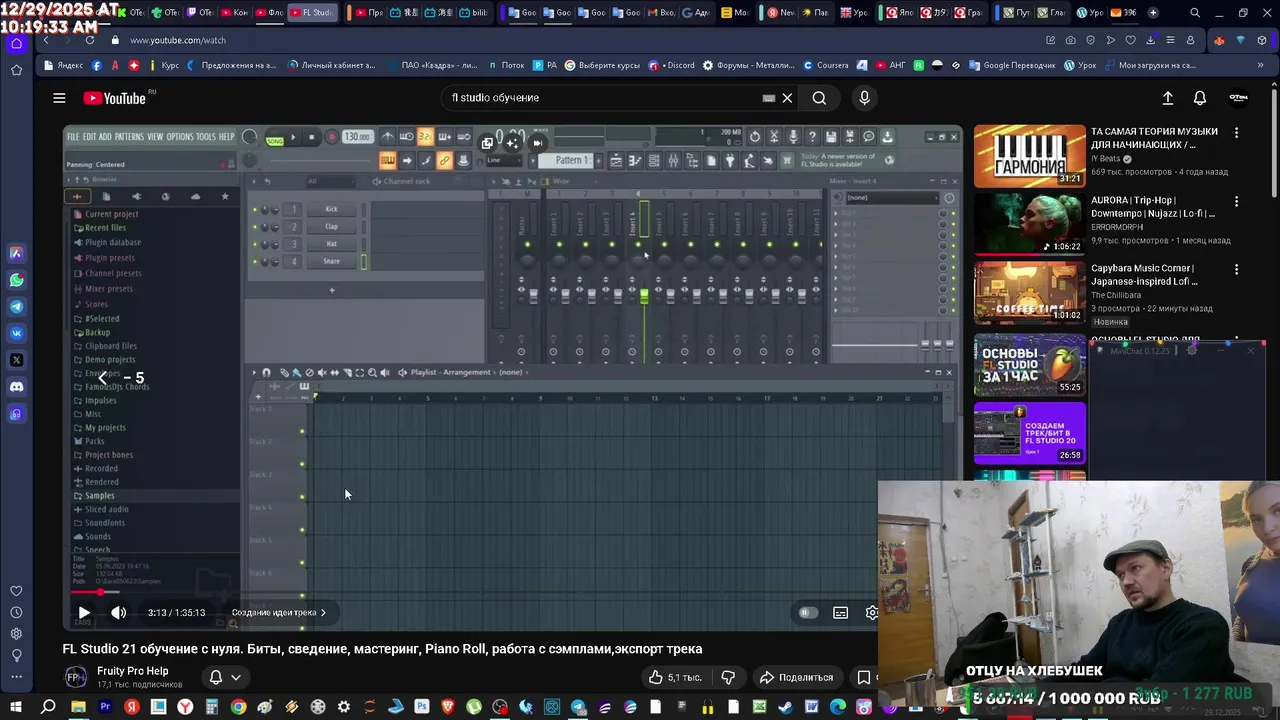This screenshot has height=720, width=1280.
Task: Mute the YouTube video volume
Action: pos(118,613)
